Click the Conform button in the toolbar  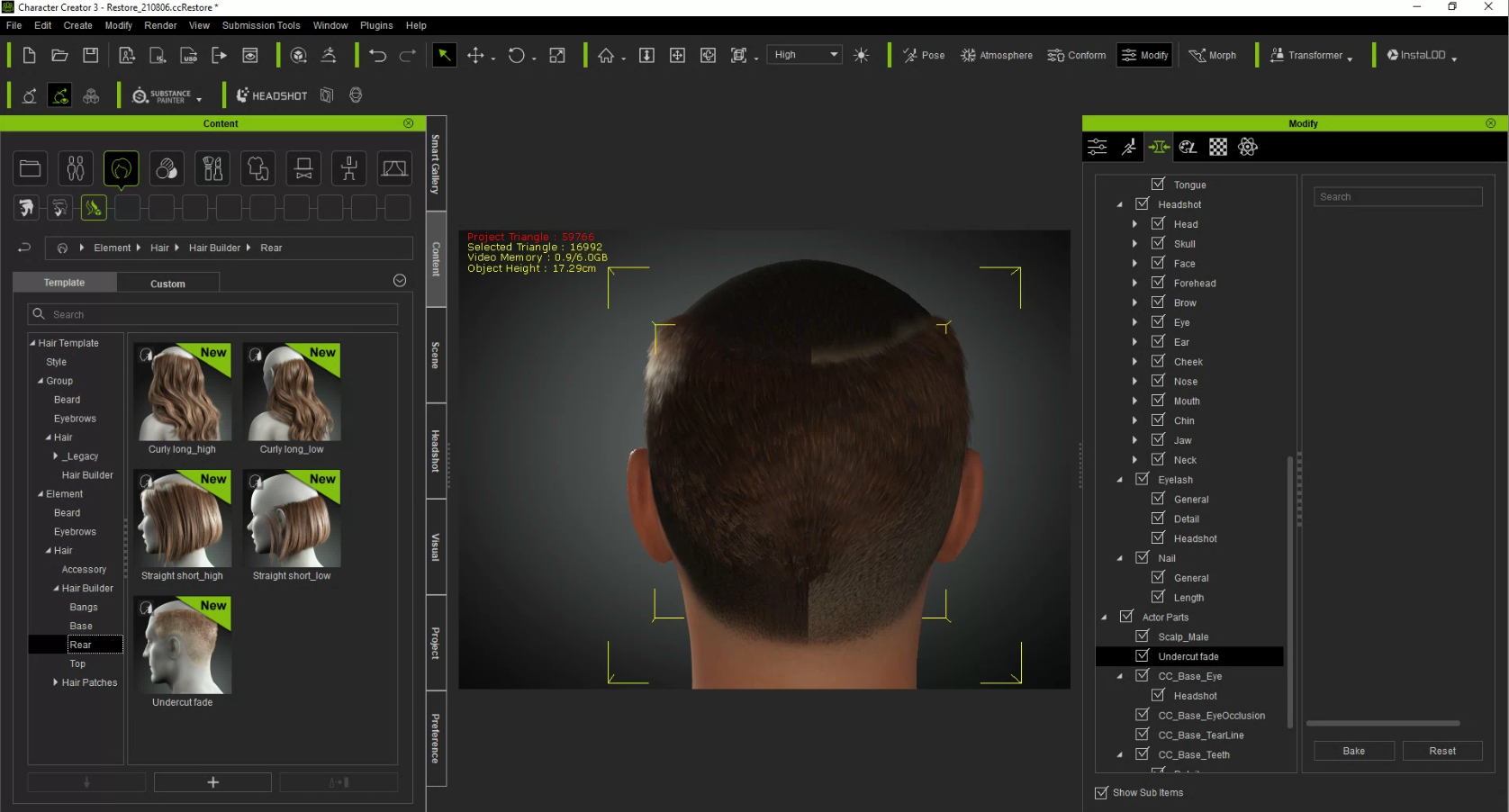tap(1077, 56)
